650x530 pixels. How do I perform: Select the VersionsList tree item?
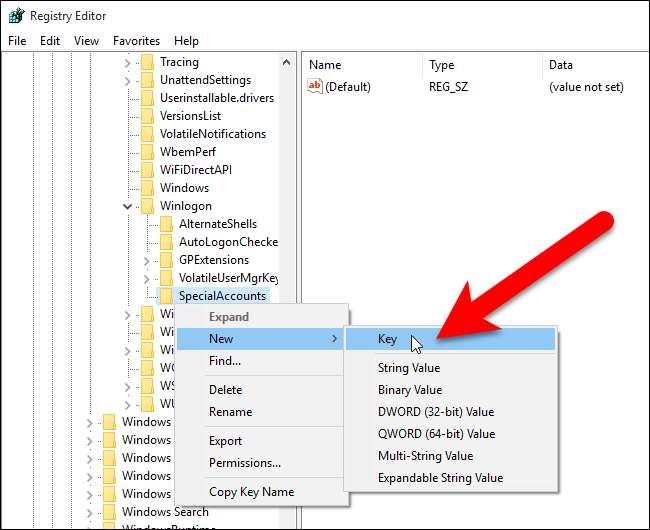coord(190,116)
